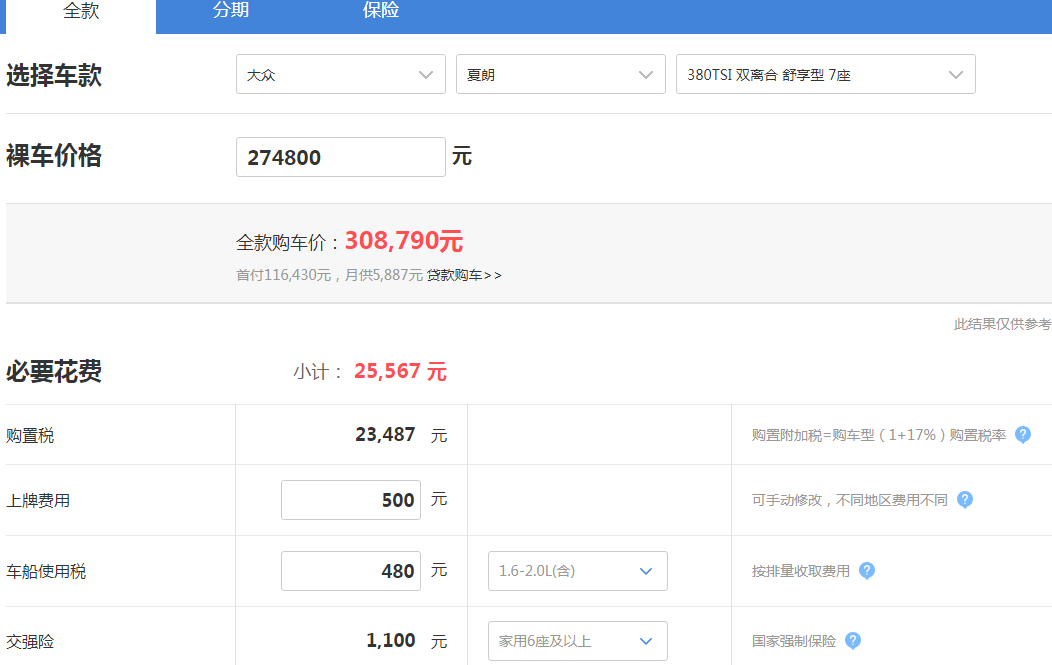Open help icon next to 可手动修改 note
This screenshot has height=665, width=1052.
pyautogui.click(x=965, y=500)
